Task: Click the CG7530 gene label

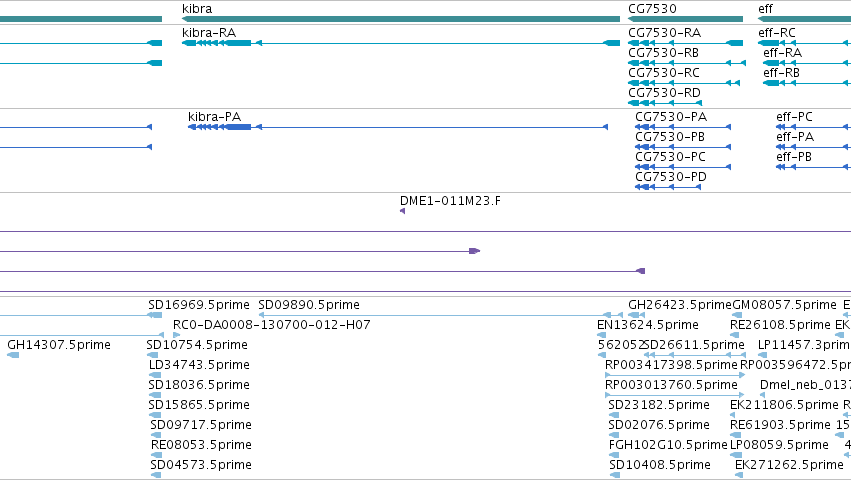Action: pos(652,9)
